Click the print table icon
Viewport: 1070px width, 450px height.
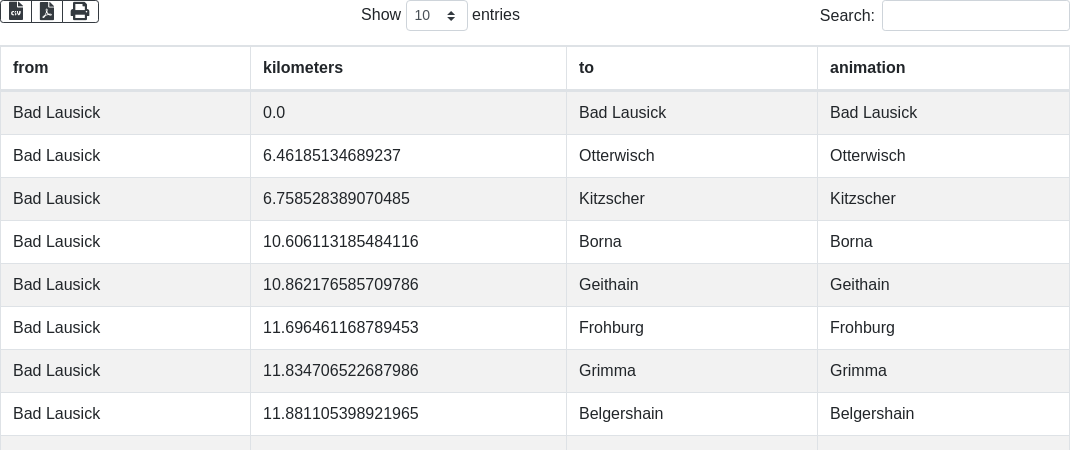coord(80,11)
